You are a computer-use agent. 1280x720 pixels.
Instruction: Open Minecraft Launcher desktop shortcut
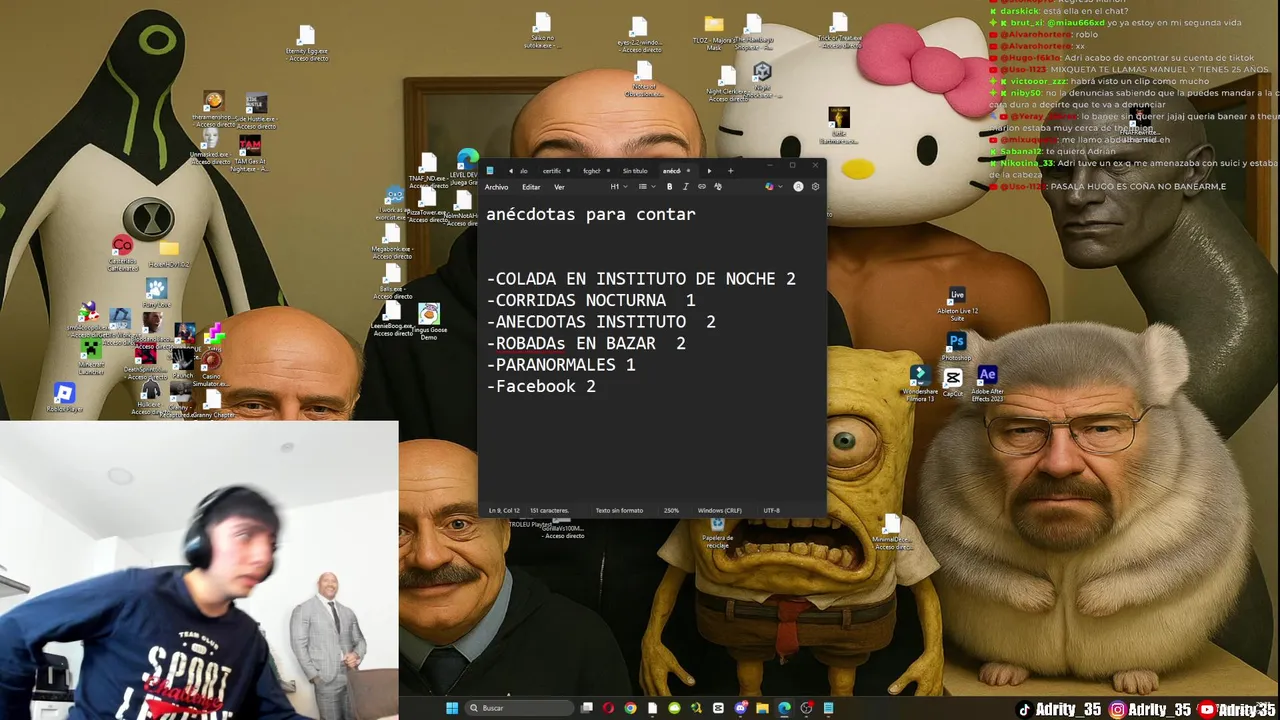pyautogui.click(x=91, y=356)
